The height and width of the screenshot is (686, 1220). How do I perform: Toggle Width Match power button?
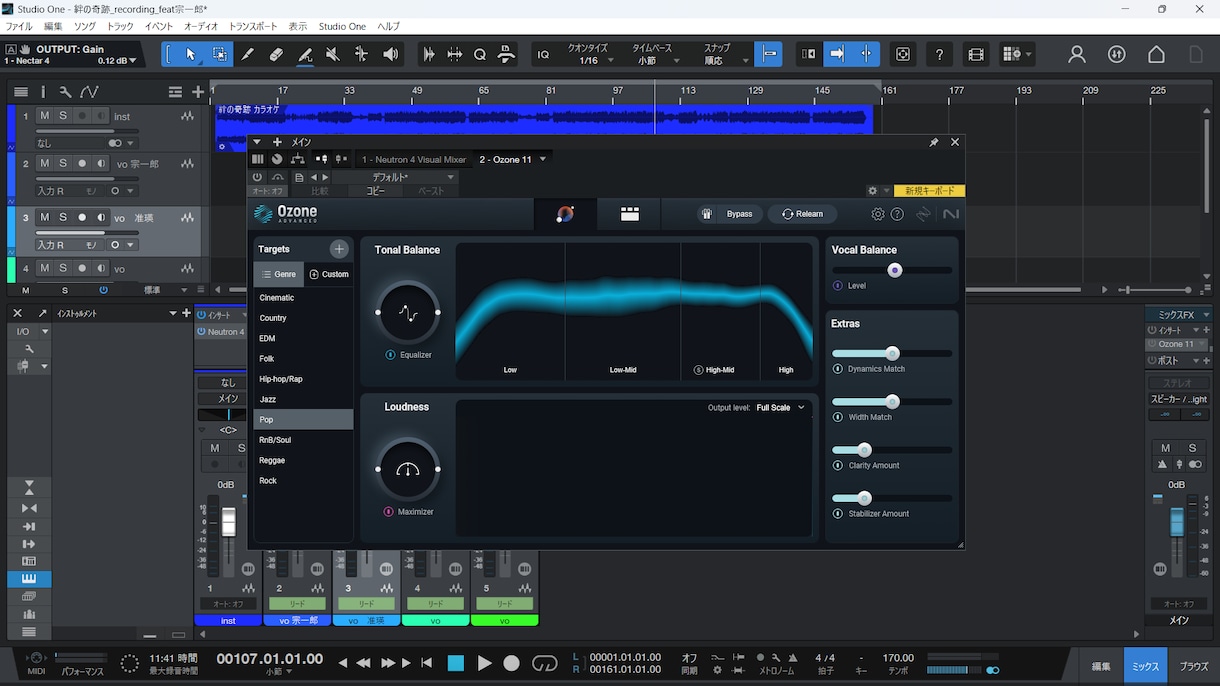coord(838,417)
